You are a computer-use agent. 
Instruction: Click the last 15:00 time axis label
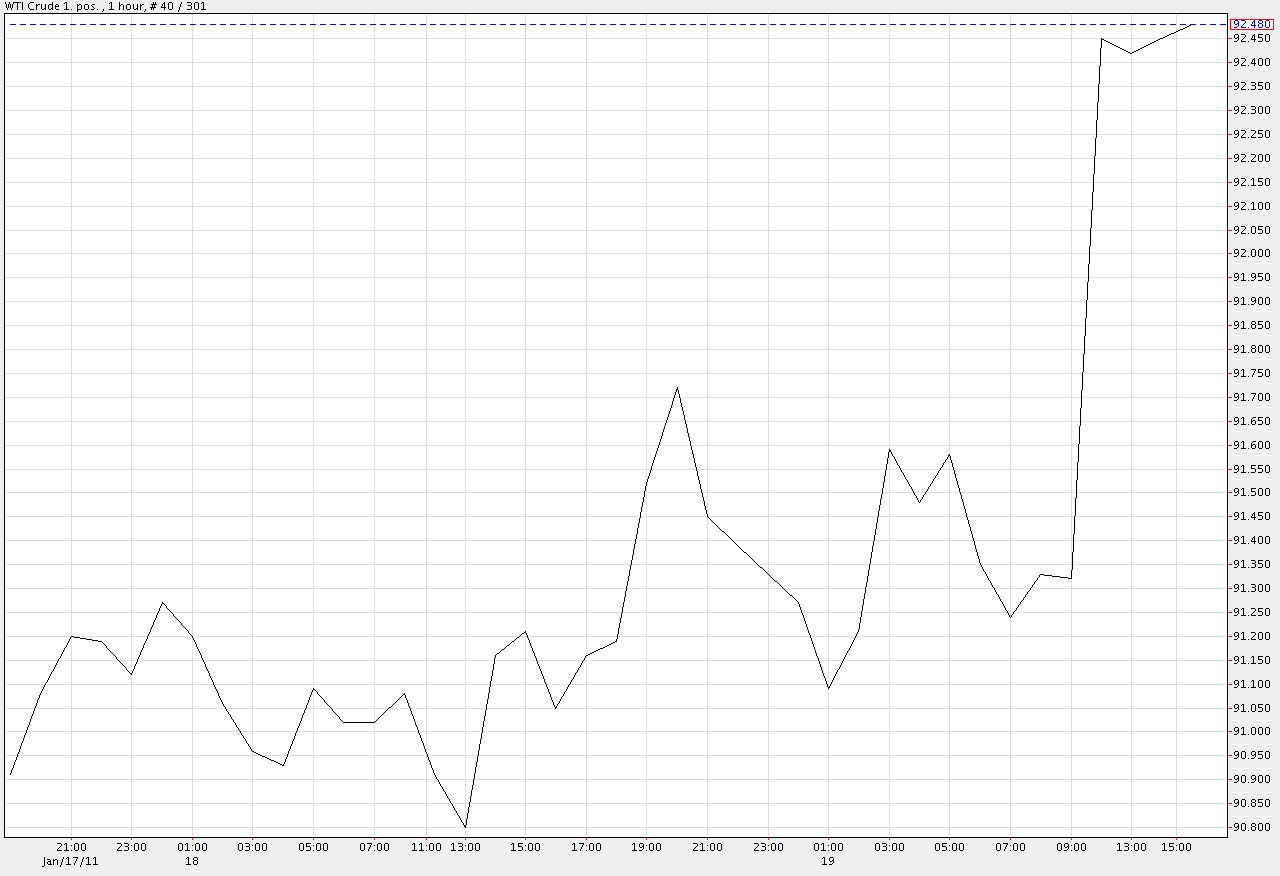[1176, 847]
